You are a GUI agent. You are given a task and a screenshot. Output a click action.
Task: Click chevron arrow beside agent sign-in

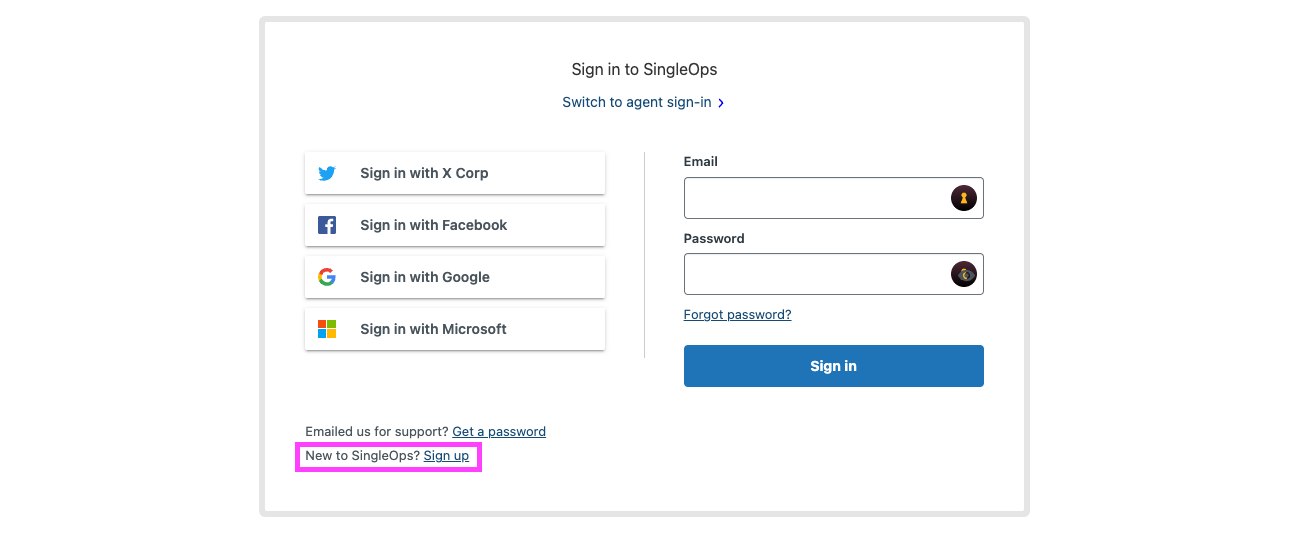721,103
